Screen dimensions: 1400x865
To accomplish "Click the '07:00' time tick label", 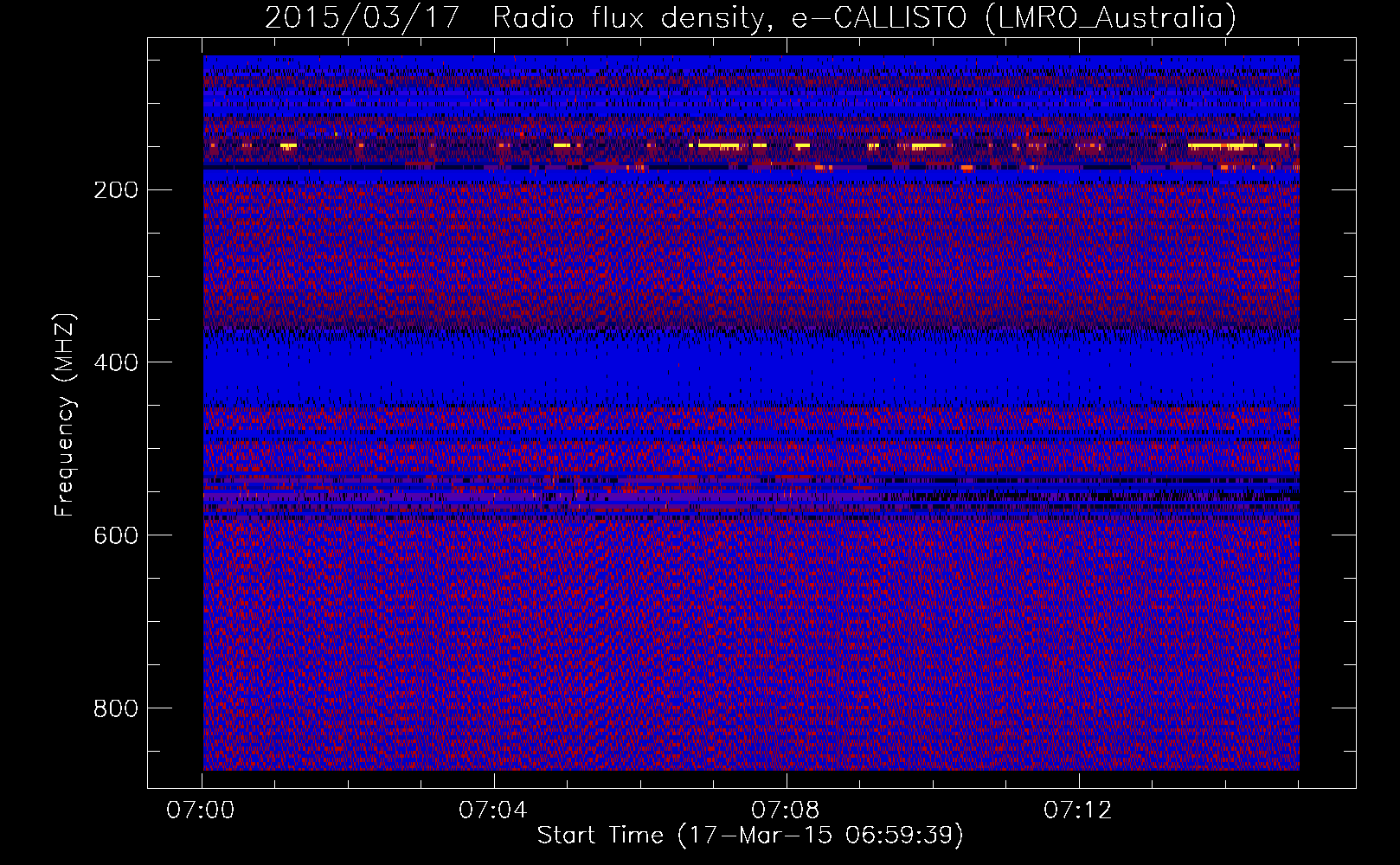I will pyautogui.click(x=202, y=811).
